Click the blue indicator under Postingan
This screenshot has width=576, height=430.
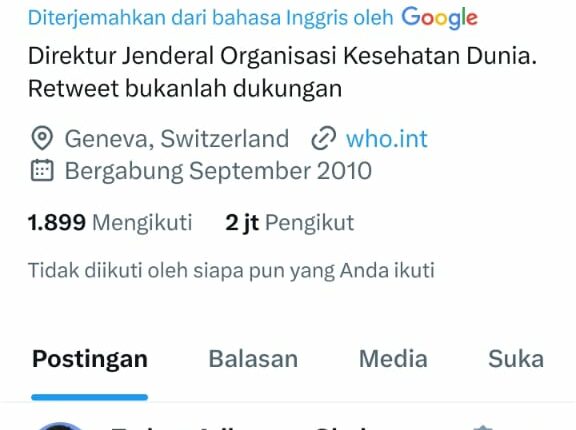tap(90, 397)
